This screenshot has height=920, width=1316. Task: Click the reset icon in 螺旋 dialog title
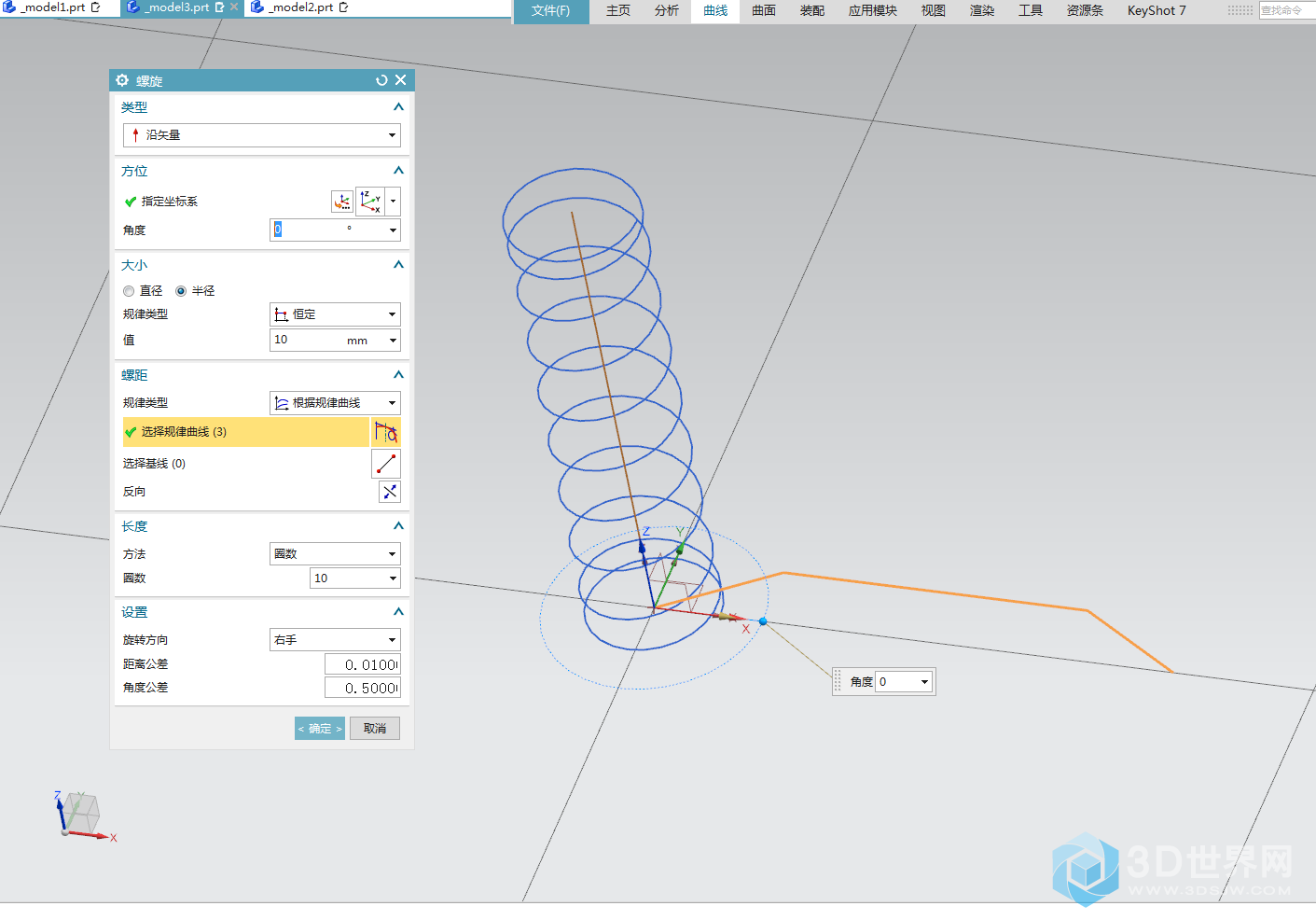coord(381,81)
